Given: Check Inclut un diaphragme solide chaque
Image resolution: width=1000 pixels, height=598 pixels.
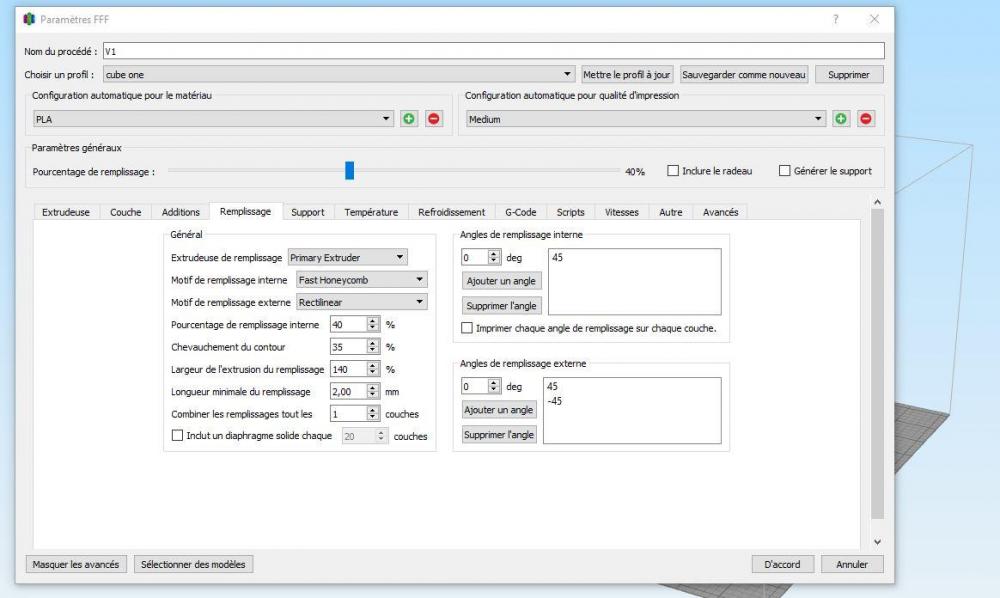Looking at the screenshot, I should pyautogui.click(x=177, y=435).
